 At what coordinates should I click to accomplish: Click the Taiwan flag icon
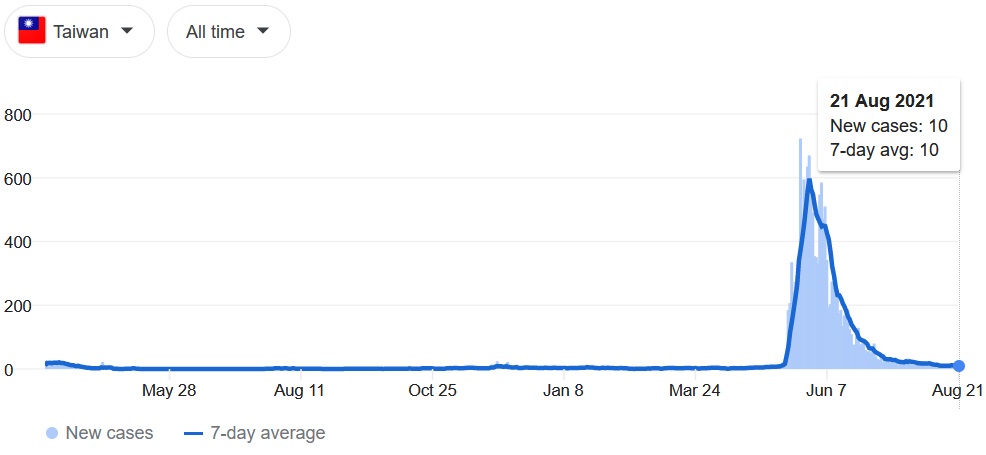[31, 31]
